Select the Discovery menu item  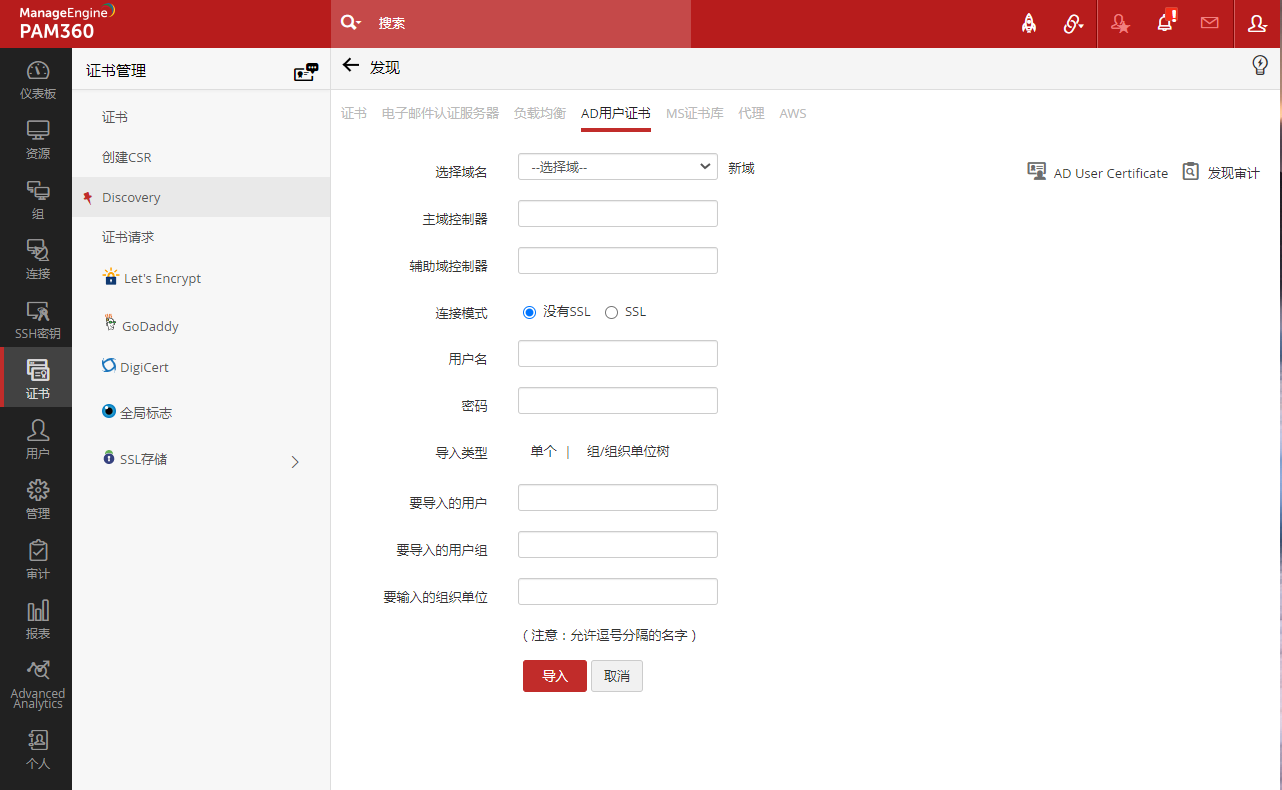click(201, 197)
